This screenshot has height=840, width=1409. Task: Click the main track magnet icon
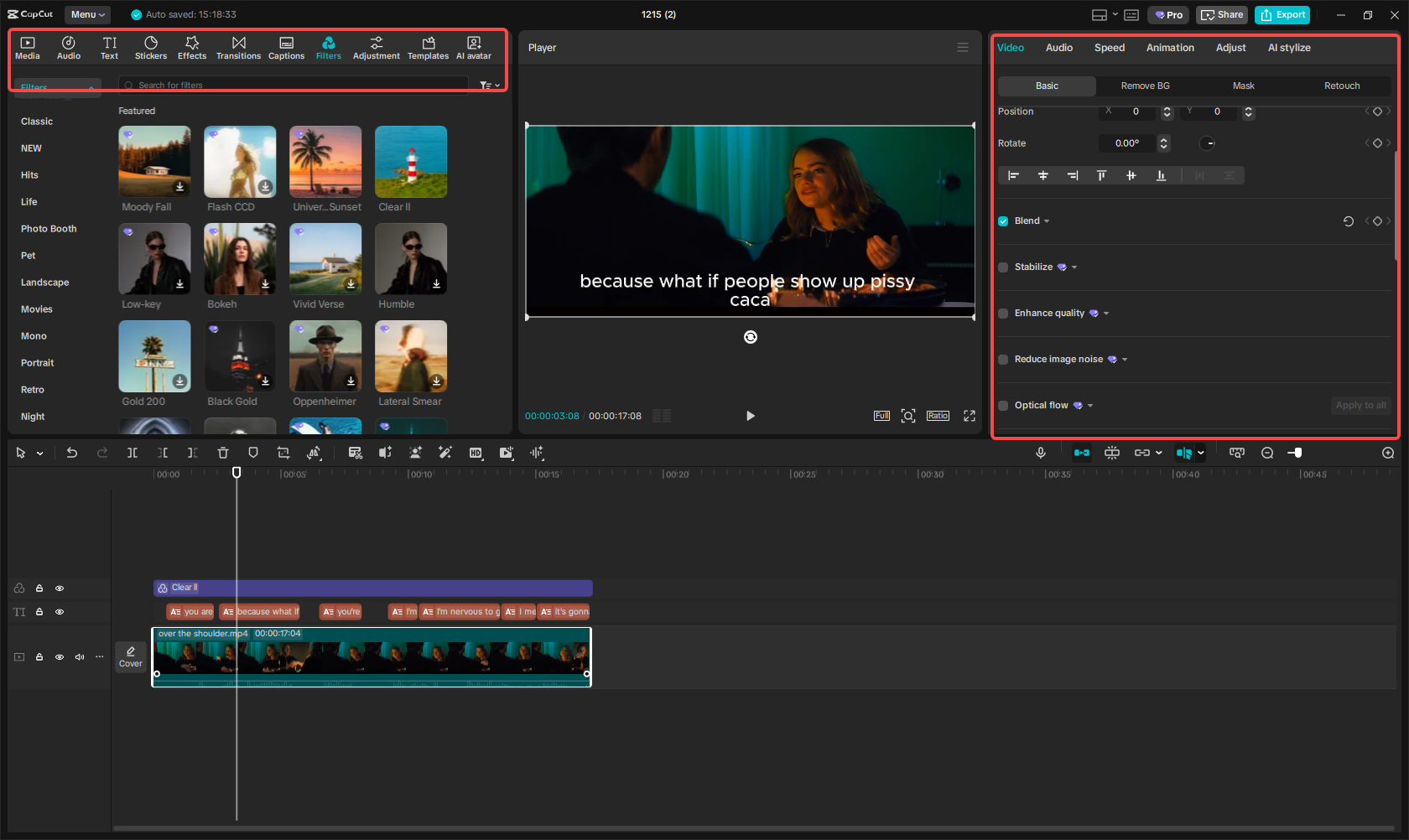1082,453
